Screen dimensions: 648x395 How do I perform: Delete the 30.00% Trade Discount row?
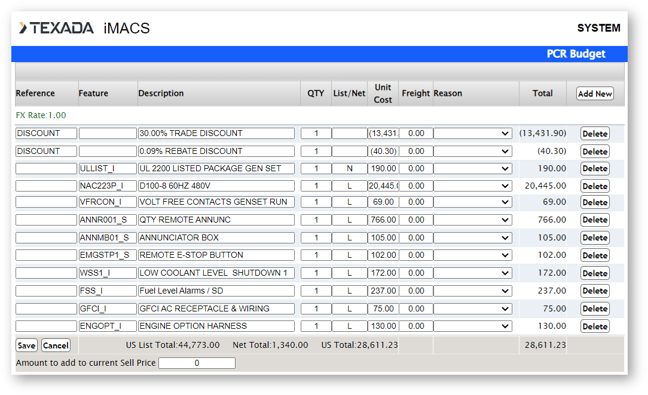(595, 134)
